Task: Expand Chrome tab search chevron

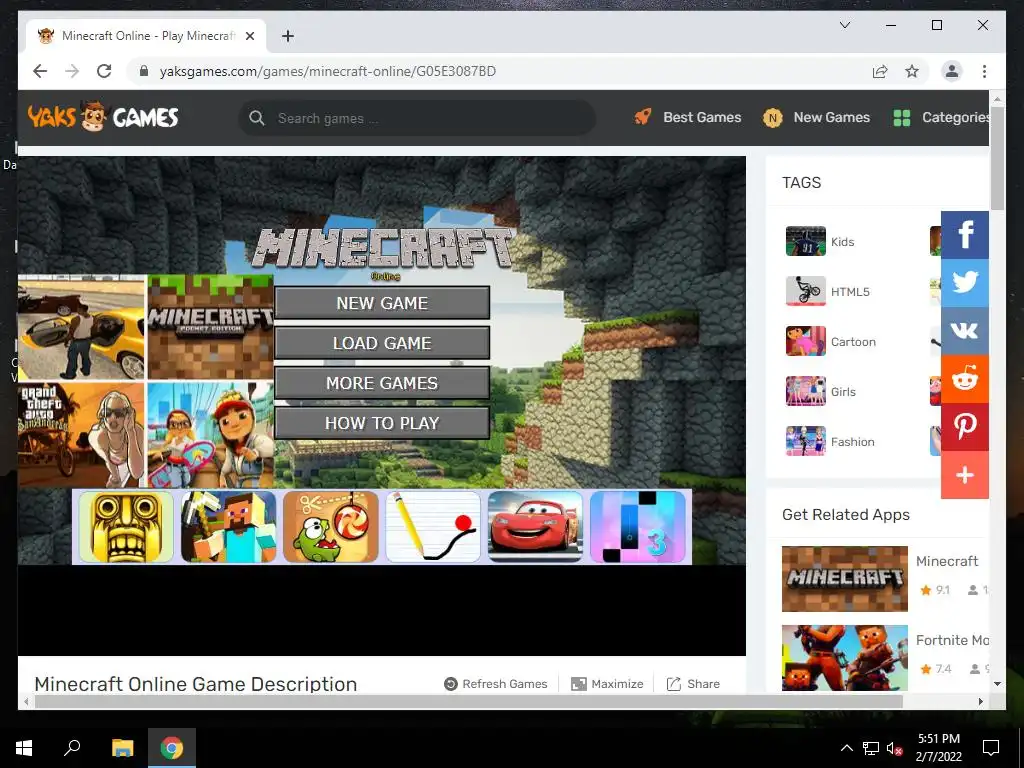Action: (x=844, y=25)
